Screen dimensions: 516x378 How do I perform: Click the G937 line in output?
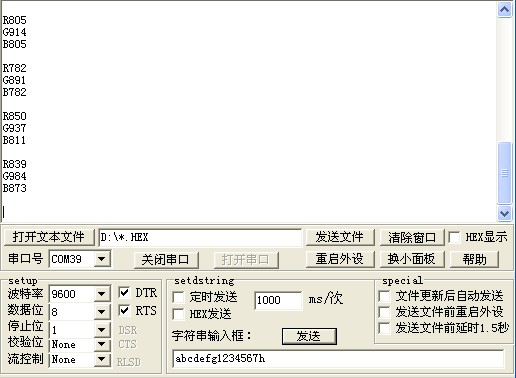14,128
